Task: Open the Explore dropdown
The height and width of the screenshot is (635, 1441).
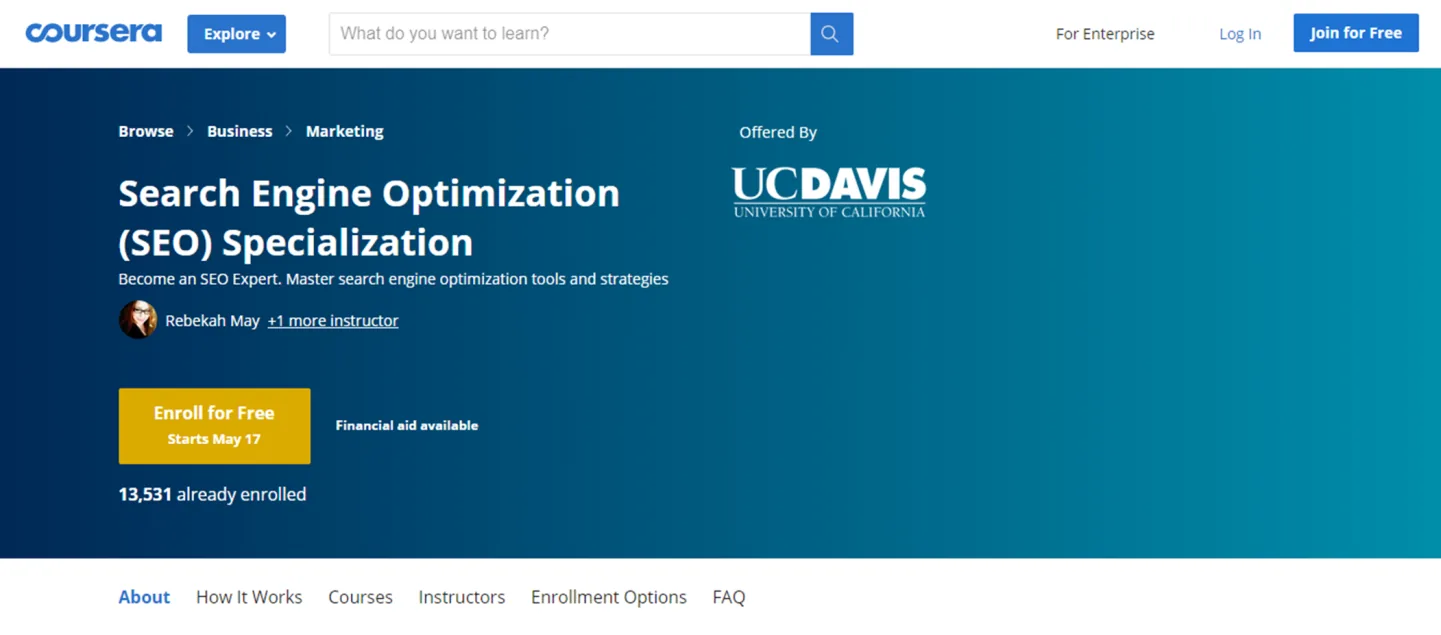Action: 236,33
